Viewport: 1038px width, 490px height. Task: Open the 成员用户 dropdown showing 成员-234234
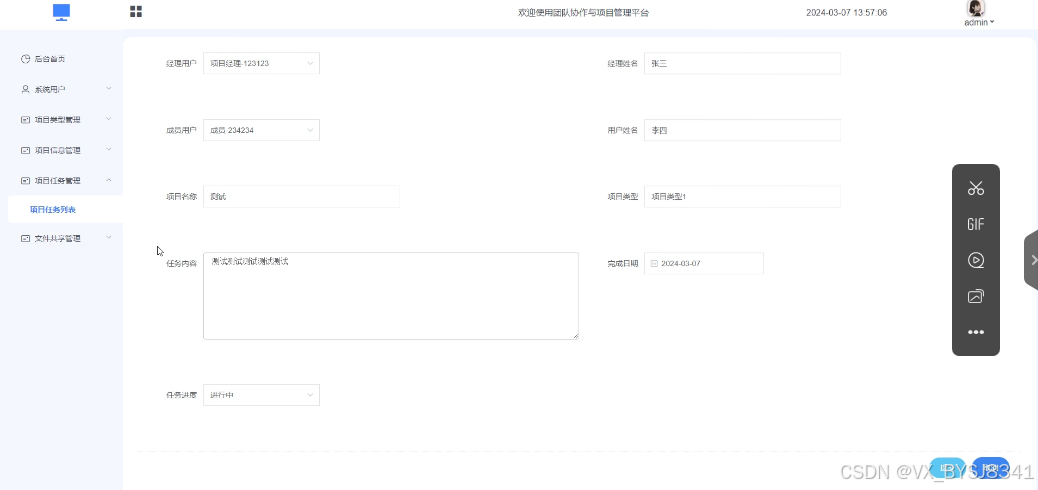click(x=261, y=130)
